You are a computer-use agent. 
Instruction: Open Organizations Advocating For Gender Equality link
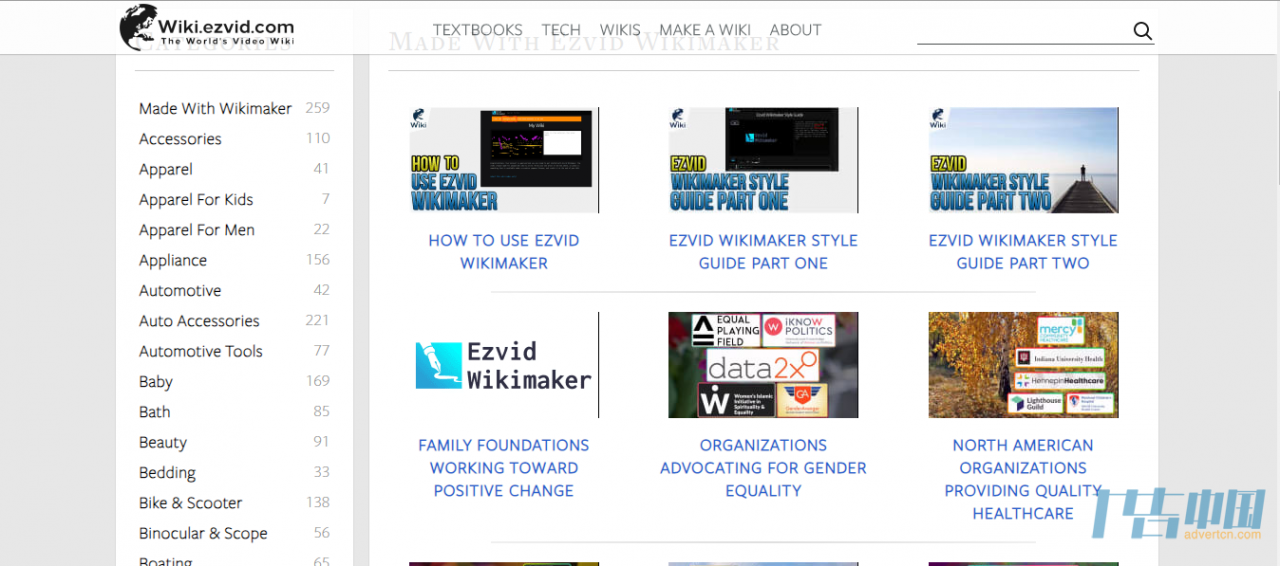(x=763, y=468)
